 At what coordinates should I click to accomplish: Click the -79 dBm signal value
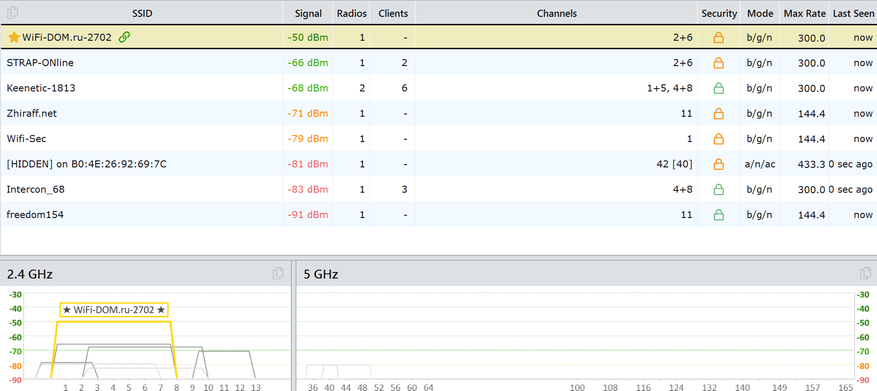pos(308,139)
